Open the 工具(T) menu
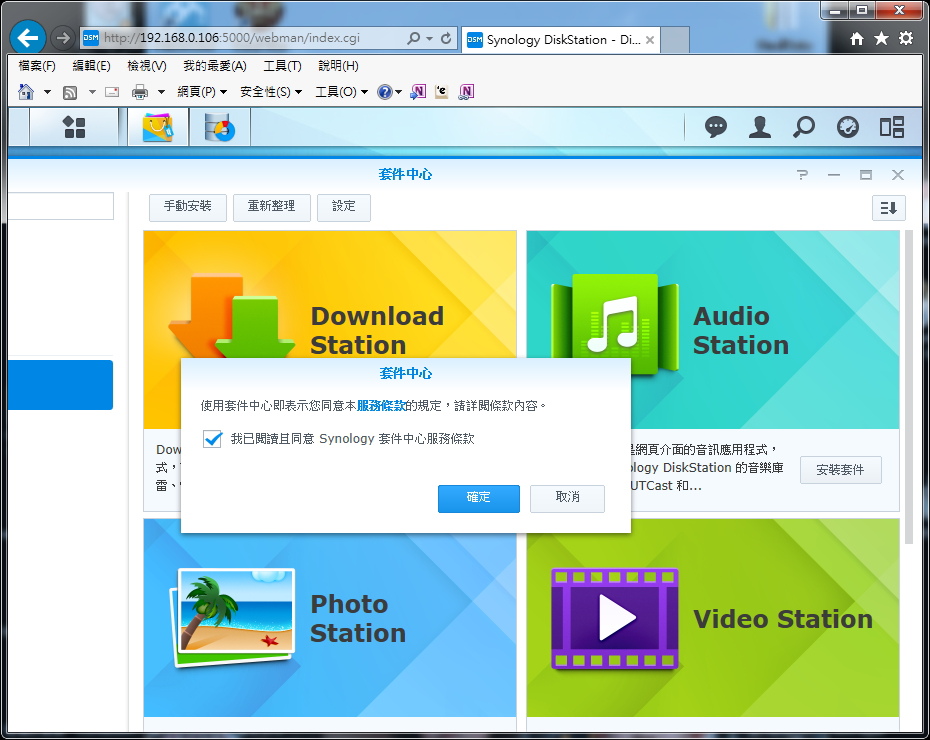930x740 pixels. pos(282,66)
